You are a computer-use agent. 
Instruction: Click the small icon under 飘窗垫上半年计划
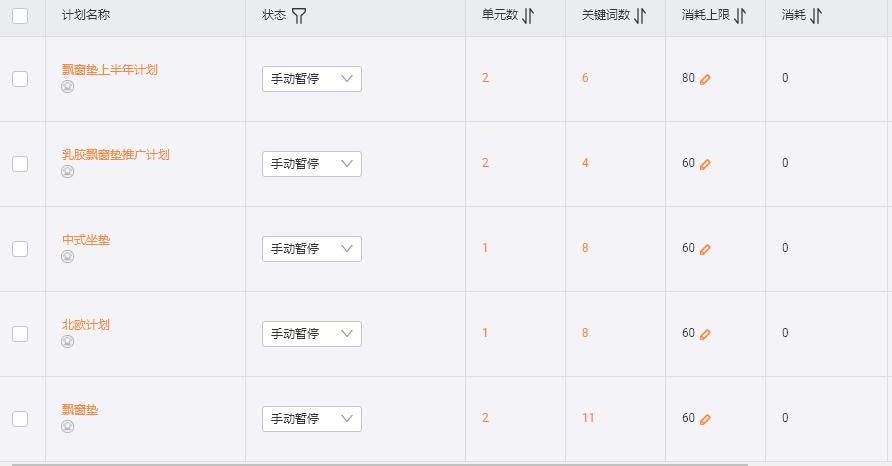click(x=68, y=87)
